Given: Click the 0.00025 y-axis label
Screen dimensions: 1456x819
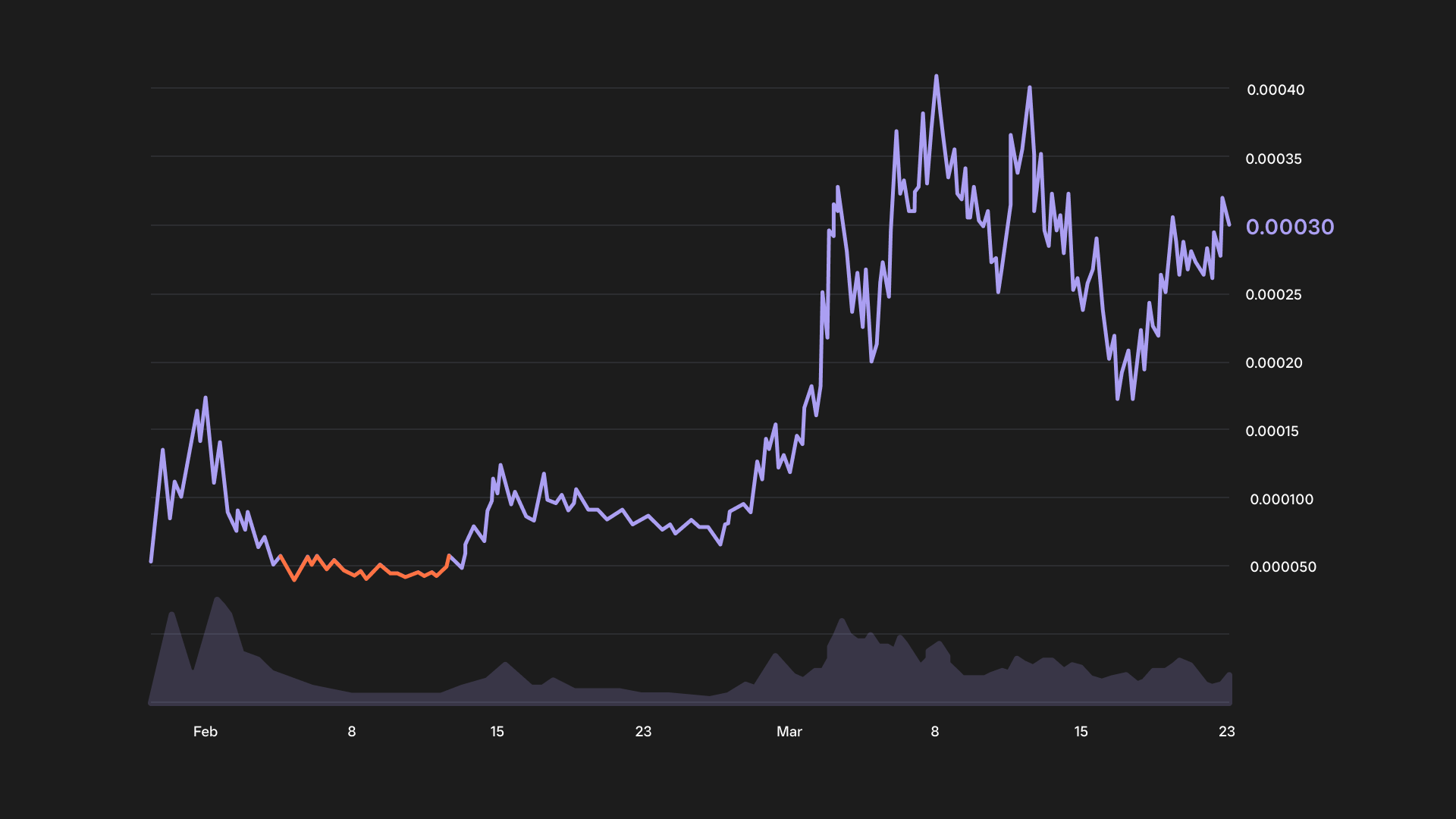Looking at the screenshot, I should 1273,294.
